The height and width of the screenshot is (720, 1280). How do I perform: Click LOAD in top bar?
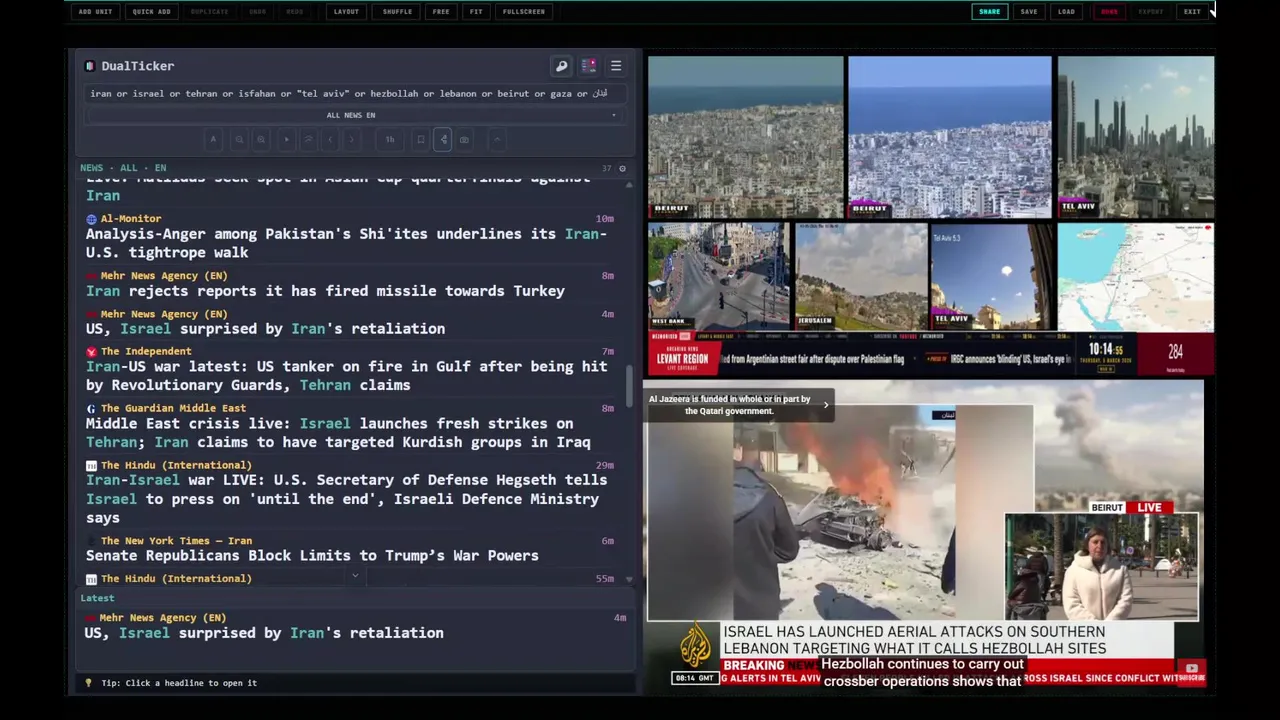(x=1066, y=12)
